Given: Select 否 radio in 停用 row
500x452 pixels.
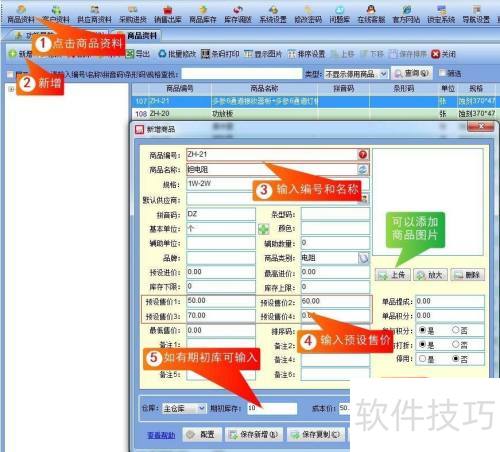Looking at the screenshot, I should point(456,359).
